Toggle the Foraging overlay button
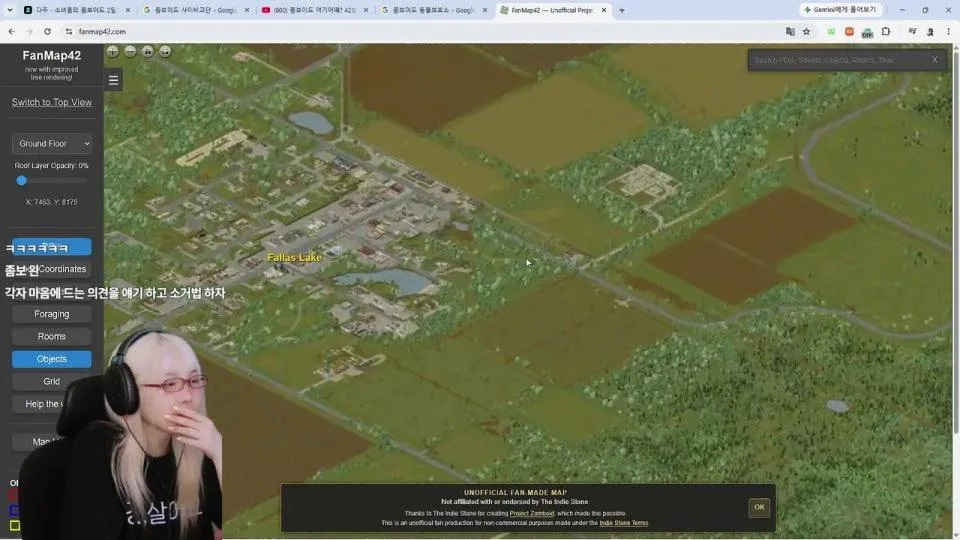This screenshot has width=960, height=540. click(51, 314)
